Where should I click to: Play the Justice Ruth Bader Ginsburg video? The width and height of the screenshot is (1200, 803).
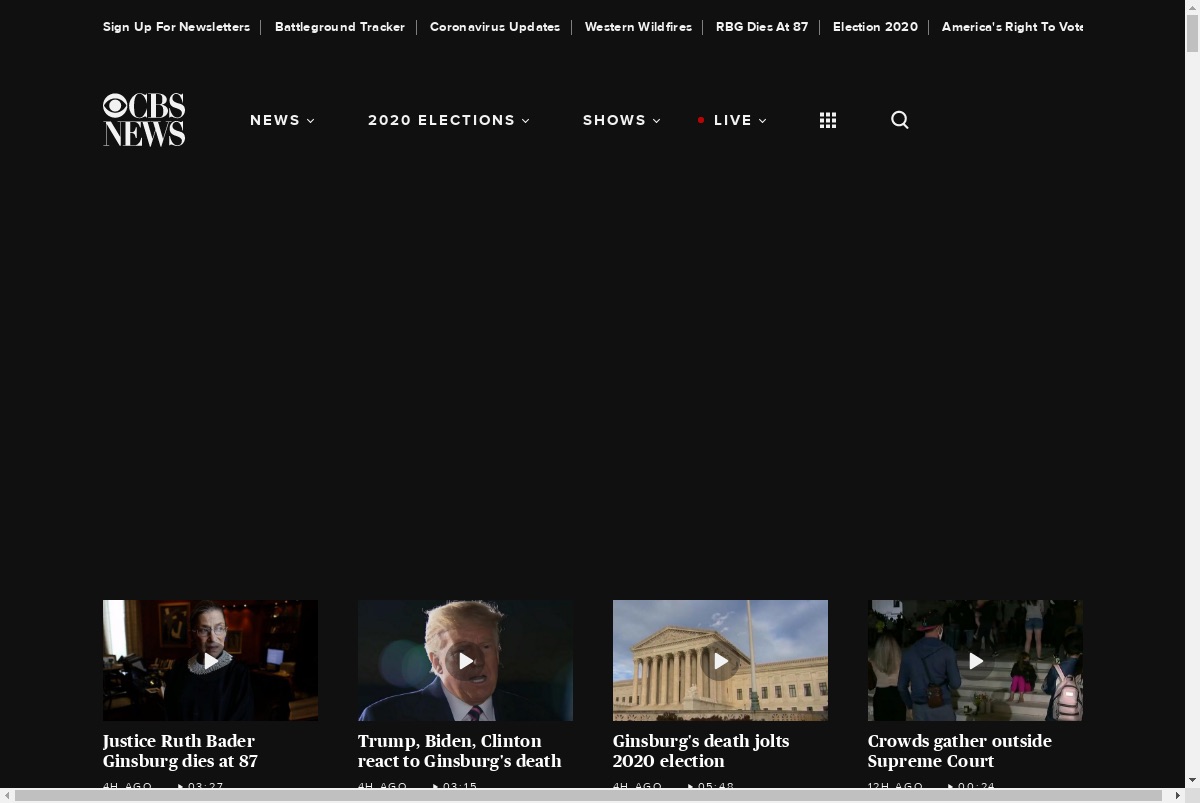coord(210,660)
